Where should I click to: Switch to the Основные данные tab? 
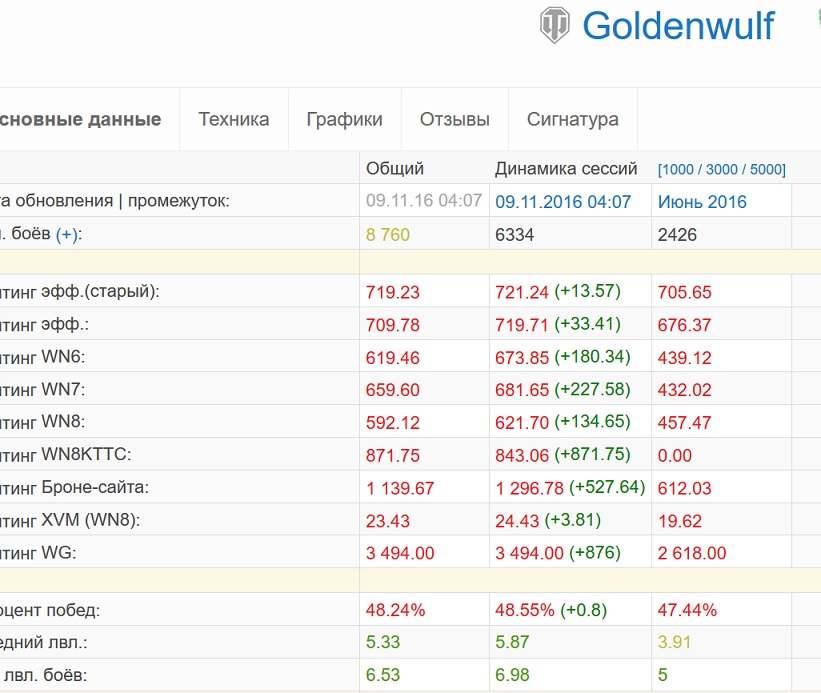[80, 119]
